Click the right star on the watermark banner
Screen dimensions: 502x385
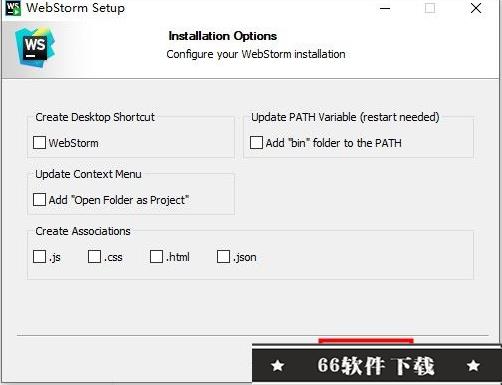(x=473, y=366)
